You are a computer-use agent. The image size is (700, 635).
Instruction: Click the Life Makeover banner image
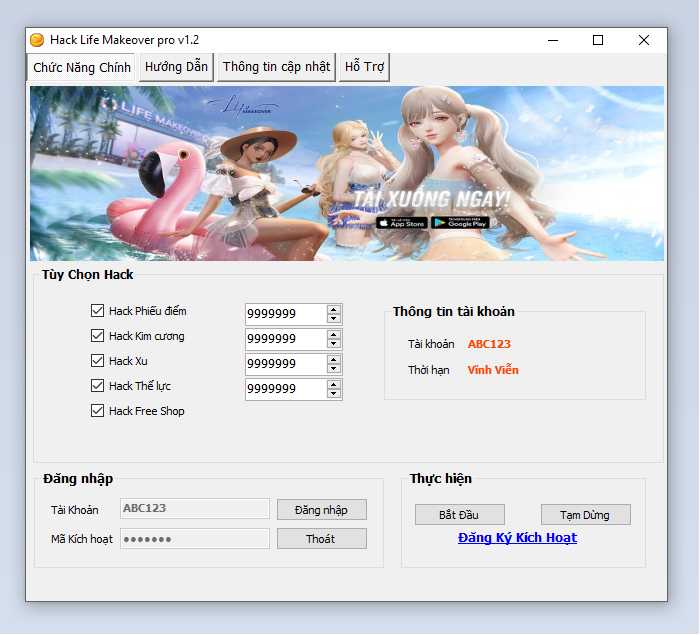[x=346, y=173]
